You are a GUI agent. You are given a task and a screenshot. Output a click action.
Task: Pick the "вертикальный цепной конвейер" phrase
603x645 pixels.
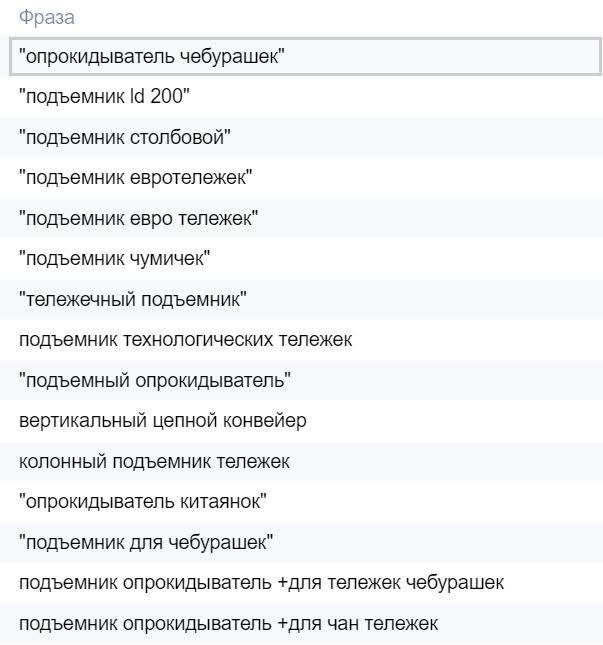click(x=162, y=421)
